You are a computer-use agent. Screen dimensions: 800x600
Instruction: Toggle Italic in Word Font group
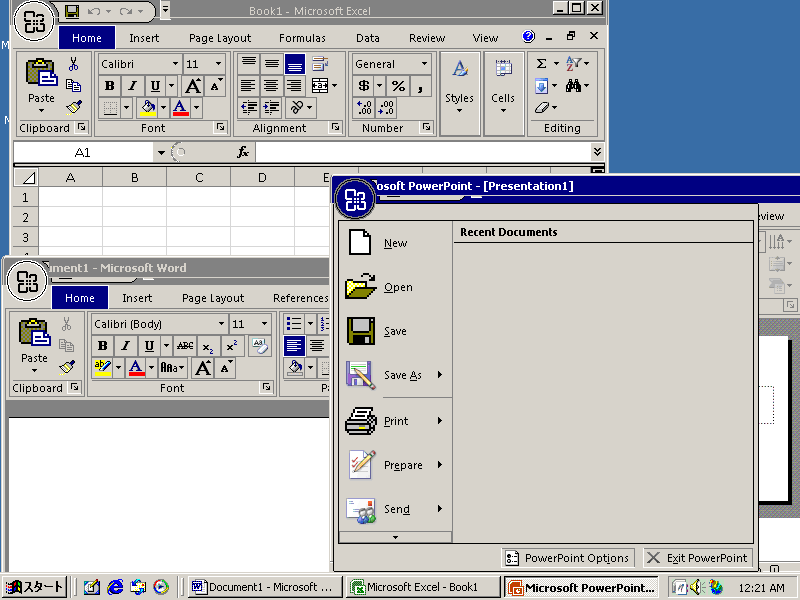125,346
